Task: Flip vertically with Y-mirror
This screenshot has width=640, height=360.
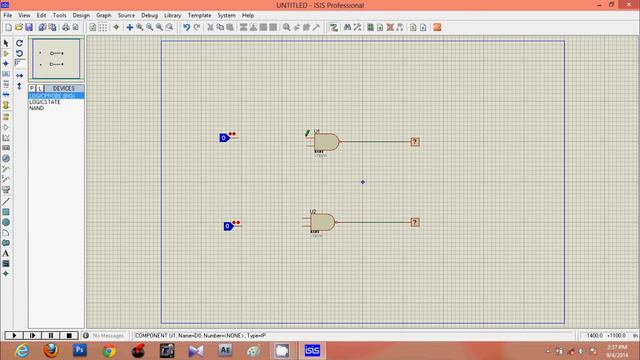Action: 19,86
